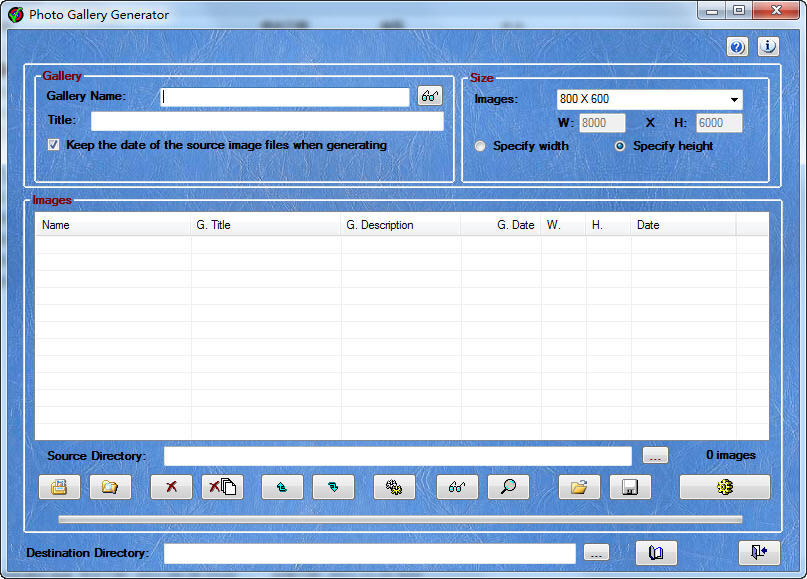Move selected image up with arrow button
This screenshot has width=807, height=579.
click(282, 487)
